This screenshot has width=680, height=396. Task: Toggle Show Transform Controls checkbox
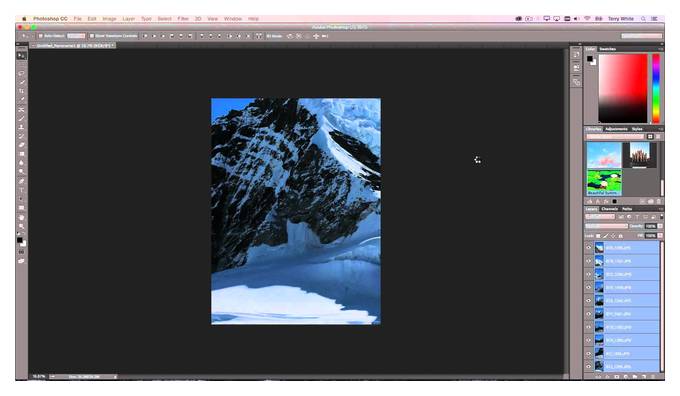pos(92,36)
